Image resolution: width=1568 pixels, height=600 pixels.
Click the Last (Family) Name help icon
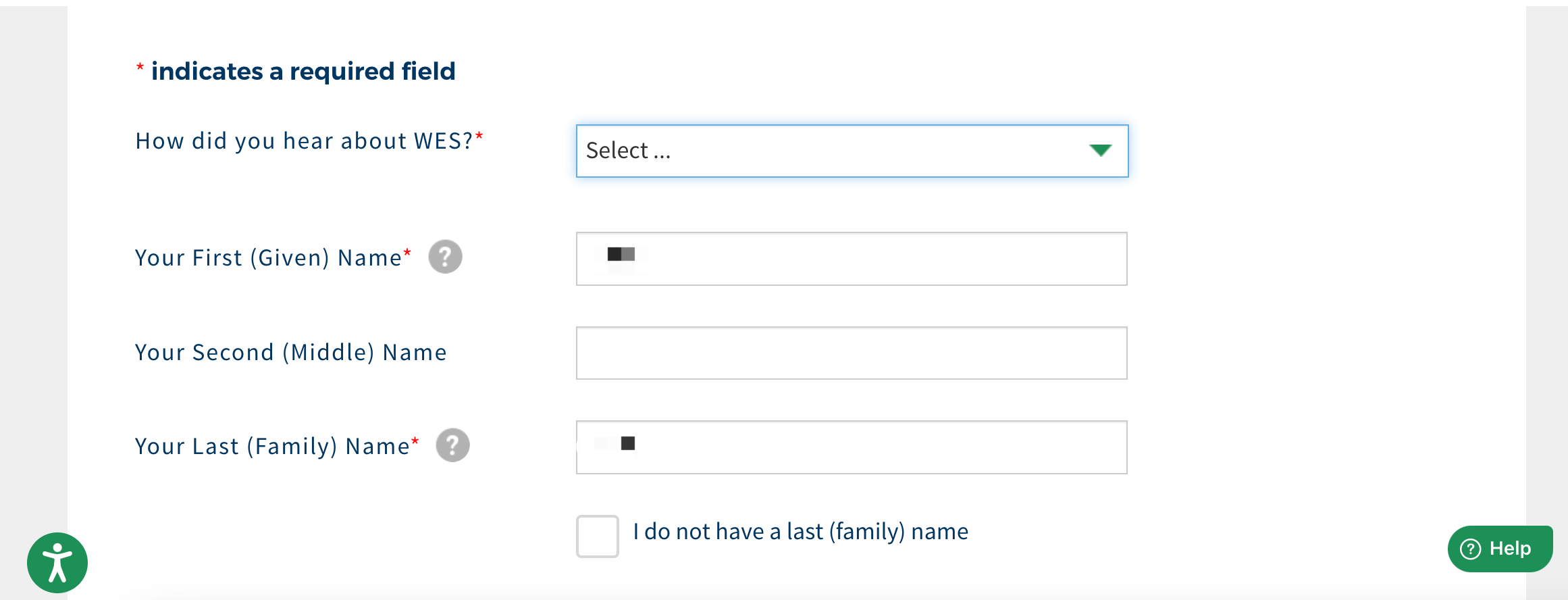[x=452, y=445]
